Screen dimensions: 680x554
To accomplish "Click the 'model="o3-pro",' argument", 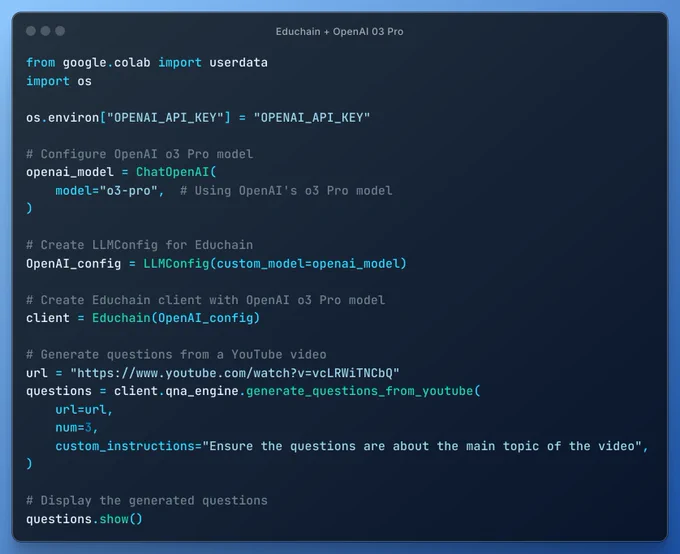I will [110, 191].
